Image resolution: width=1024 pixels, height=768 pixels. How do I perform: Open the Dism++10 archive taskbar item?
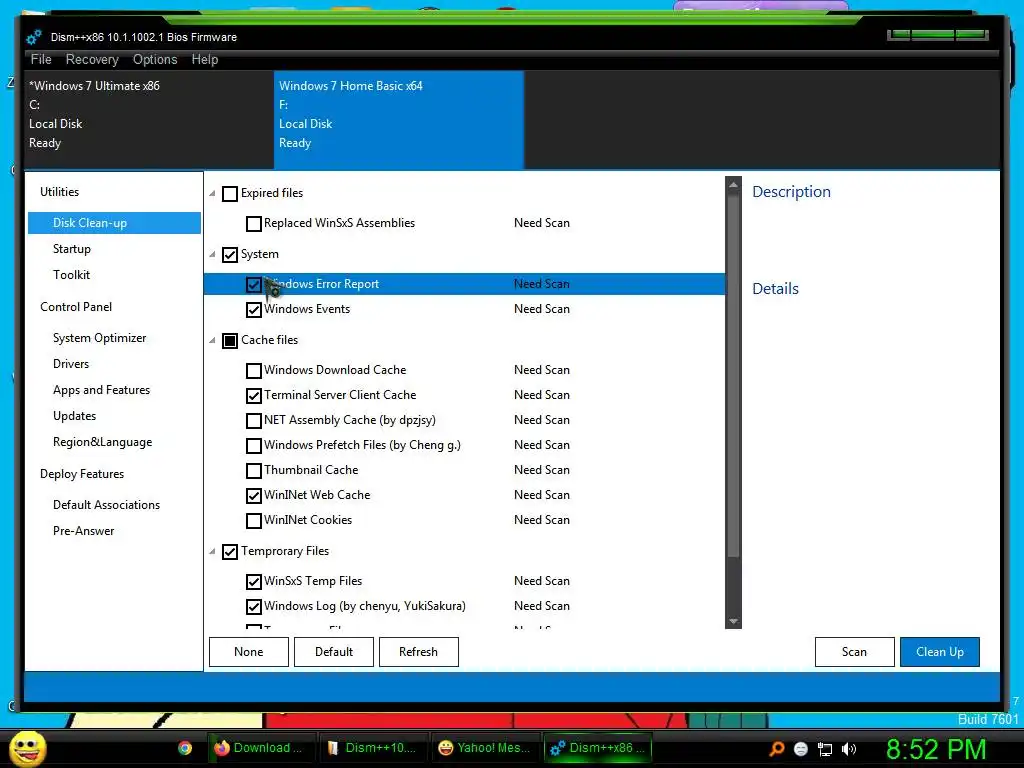click(x=372, y=748)
